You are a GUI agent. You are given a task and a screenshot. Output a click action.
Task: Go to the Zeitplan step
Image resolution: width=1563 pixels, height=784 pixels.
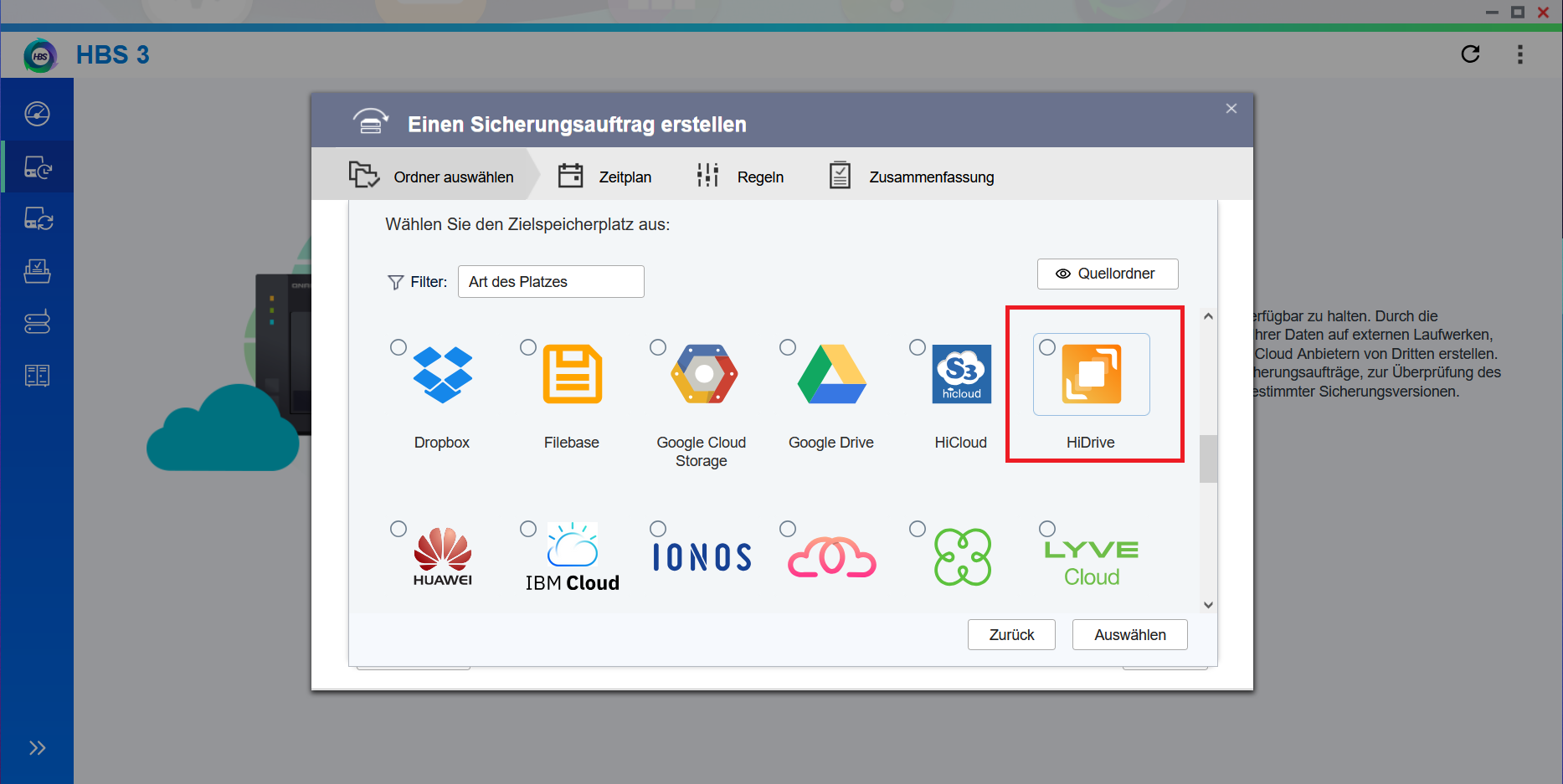(604, 177)
